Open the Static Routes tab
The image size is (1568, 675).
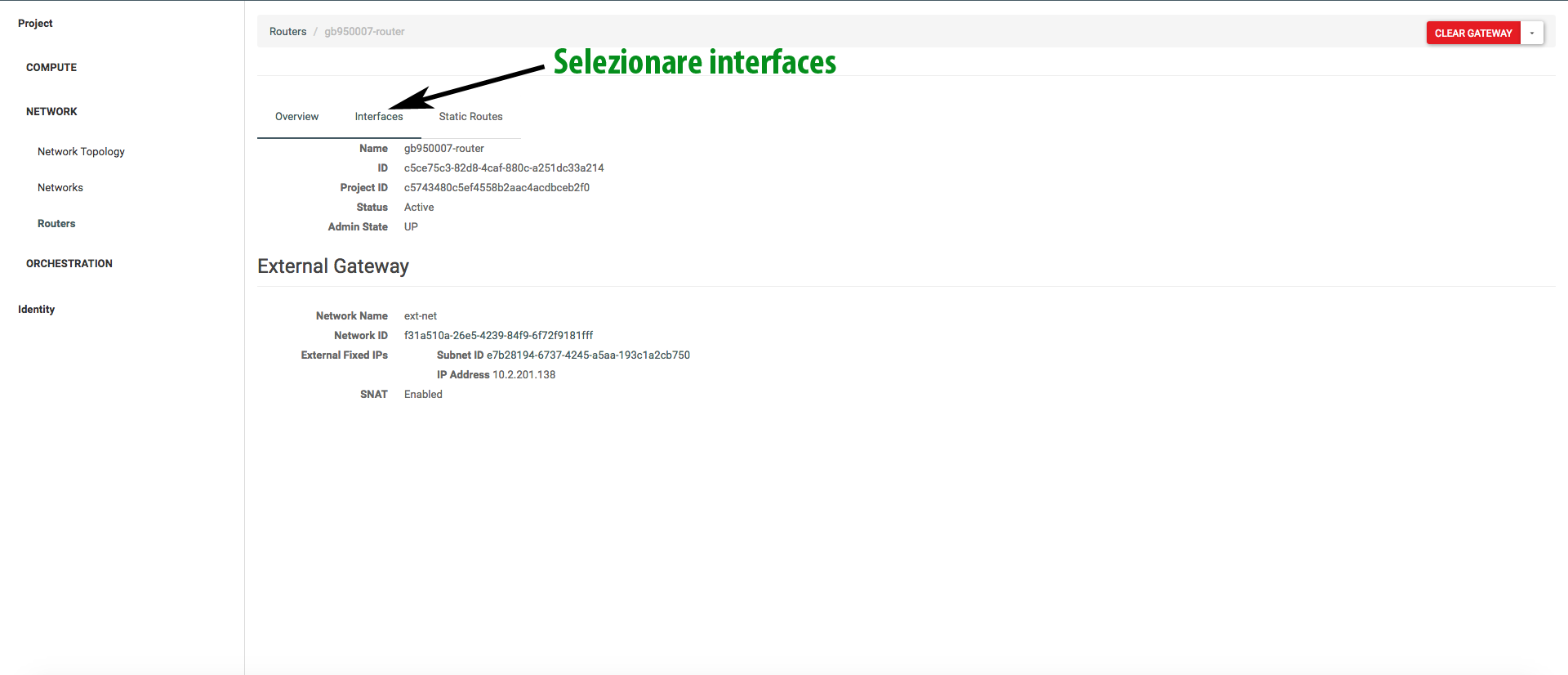pos(470,117)
